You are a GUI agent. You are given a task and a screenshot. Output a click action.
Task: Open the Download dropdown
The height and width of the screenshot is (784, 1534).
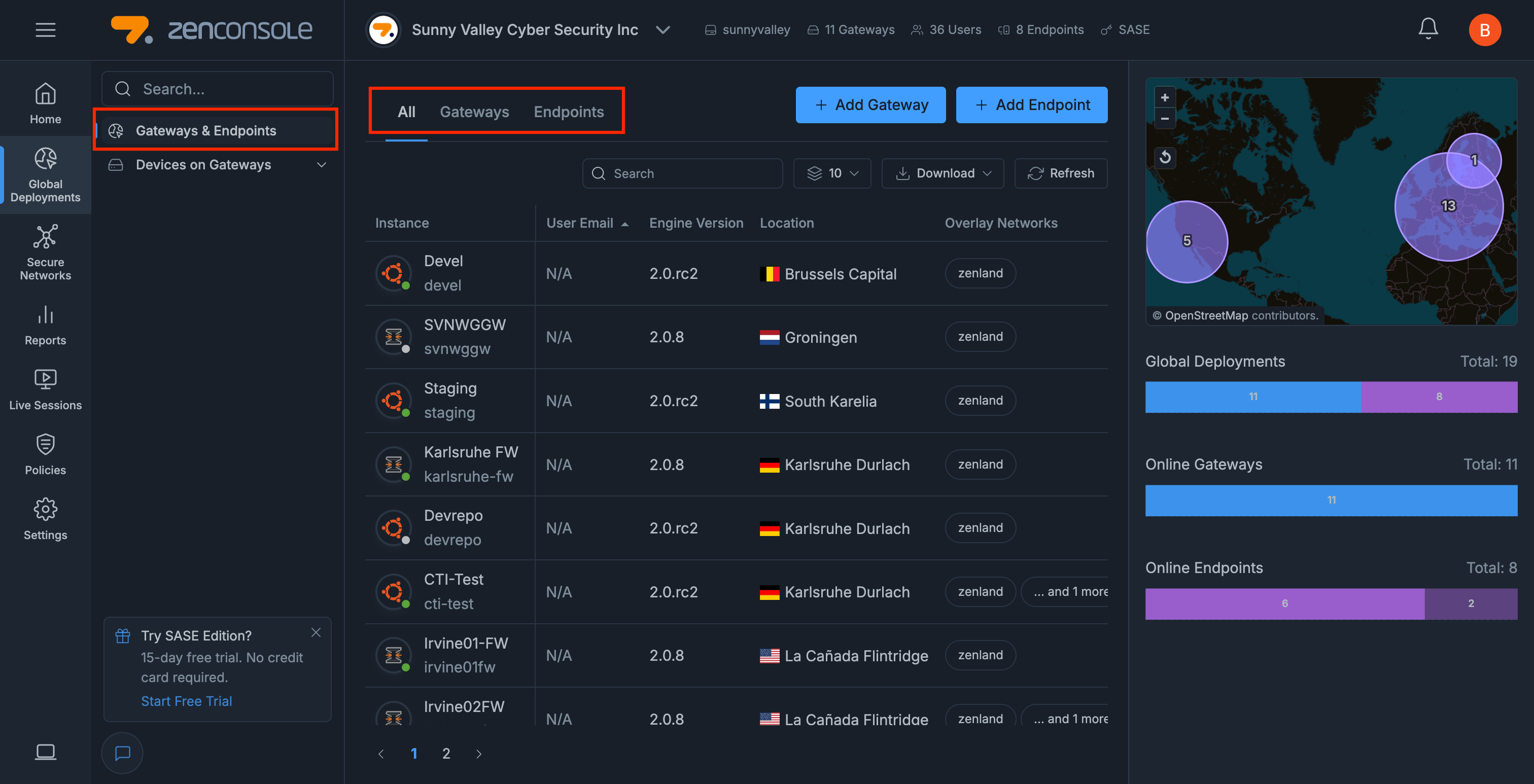pos(942,173)
